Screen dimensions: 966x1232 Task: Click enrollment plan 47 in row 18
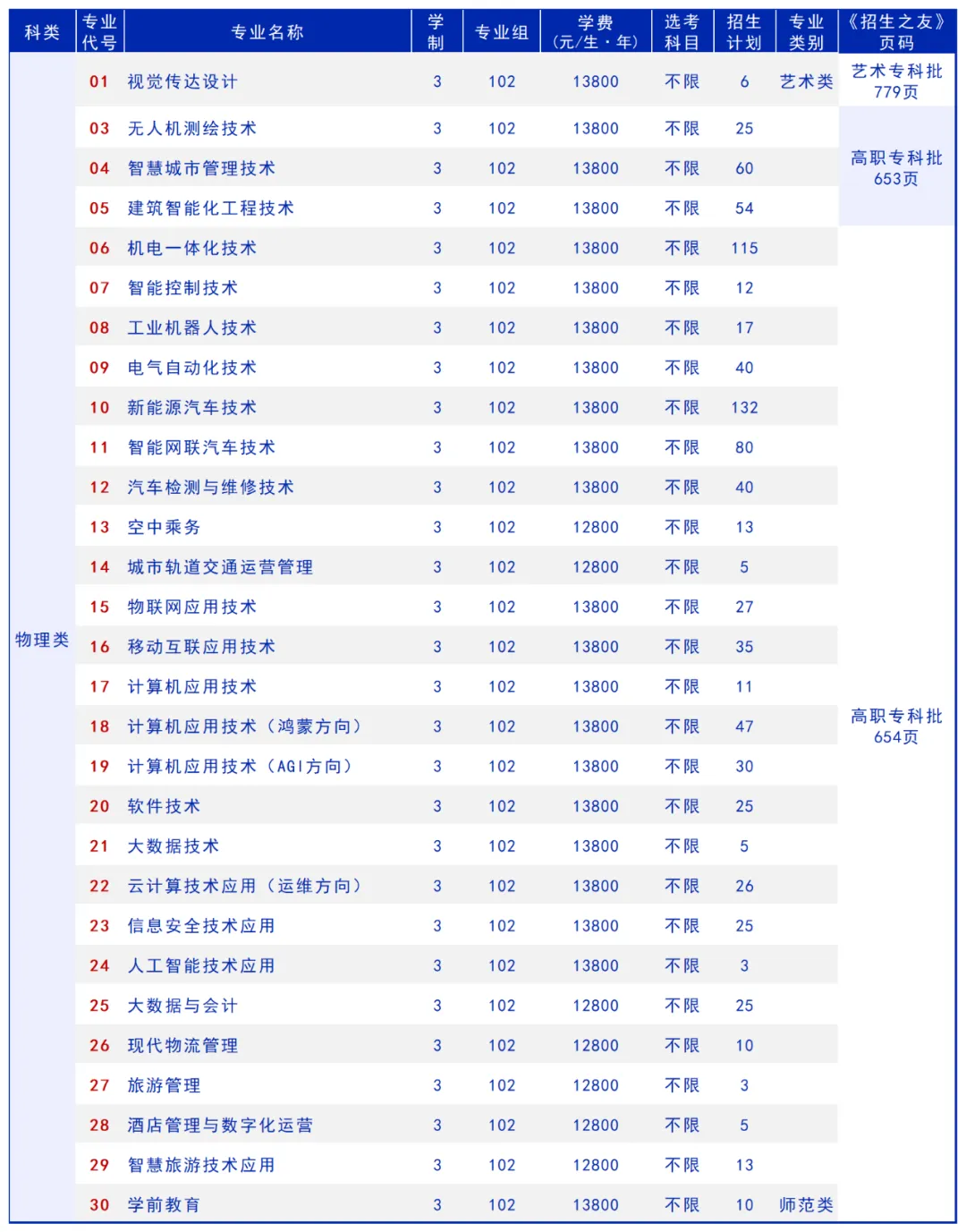(744, 726)
